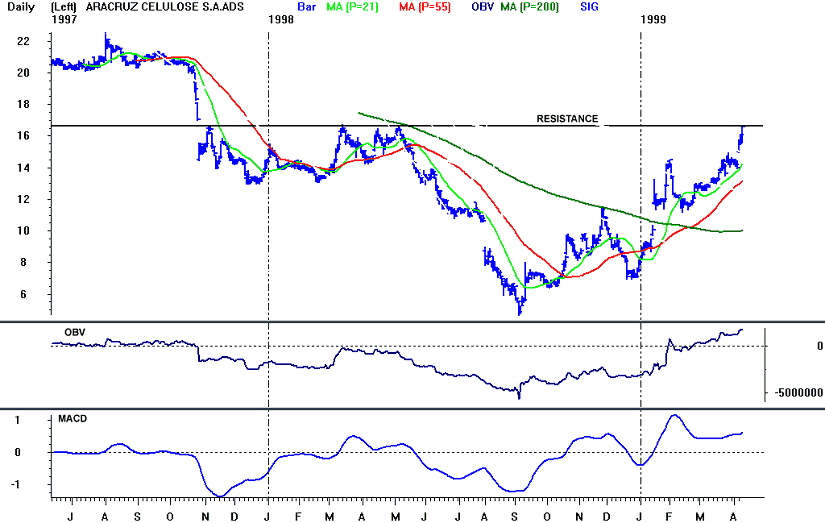Viewport: 825px width, 523px height.
Task: Click the 'S' month label of 1998
Action: (515, 517)
